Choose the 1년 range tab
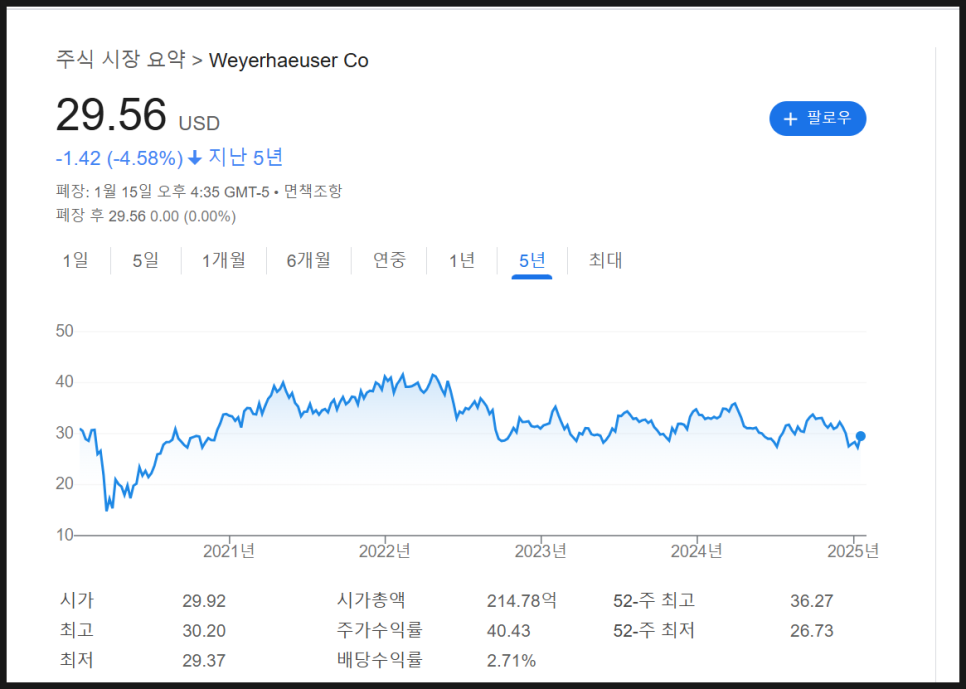The image size is (966, 689). (461, 260)
